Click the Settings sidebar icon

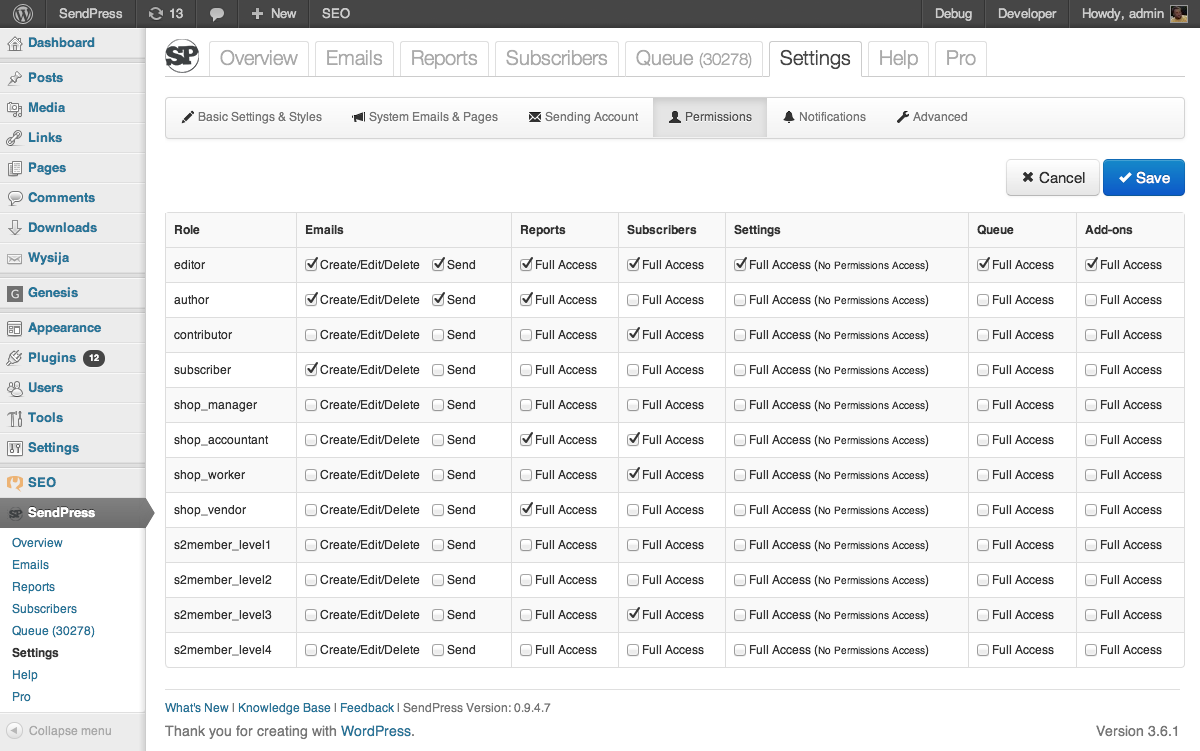(15, 448)
